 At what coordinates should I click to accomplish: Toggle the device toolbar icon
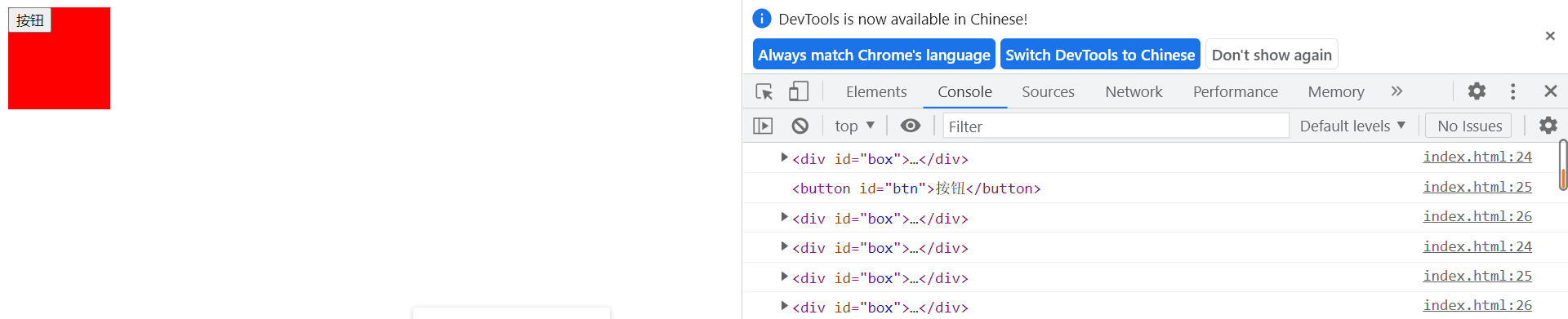point(799,91)
